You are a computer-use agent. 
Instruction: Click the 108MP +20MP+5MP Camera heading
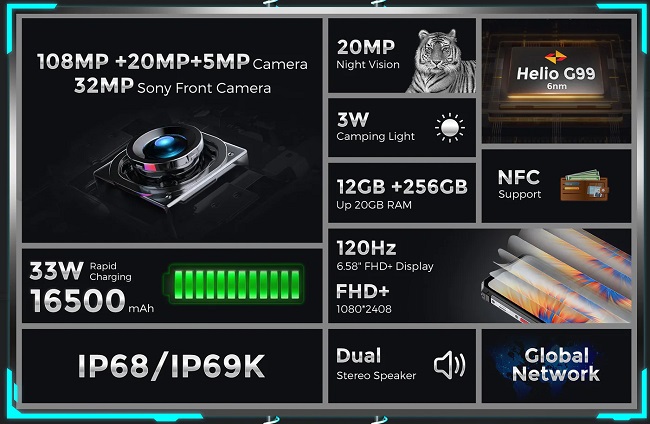[172, 62]
